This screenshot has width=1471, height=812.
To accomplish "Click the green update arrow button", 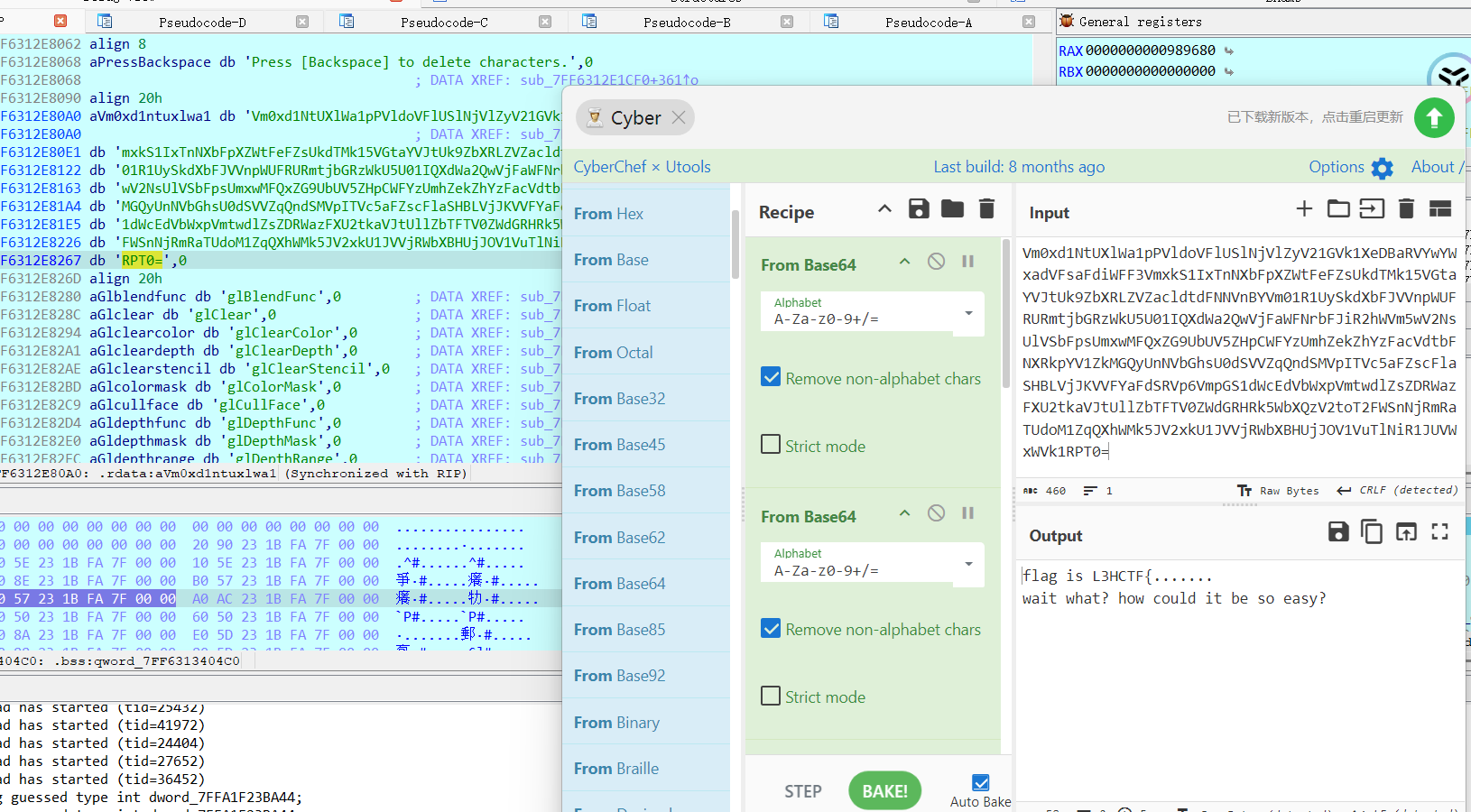I will click(1434, 118).
